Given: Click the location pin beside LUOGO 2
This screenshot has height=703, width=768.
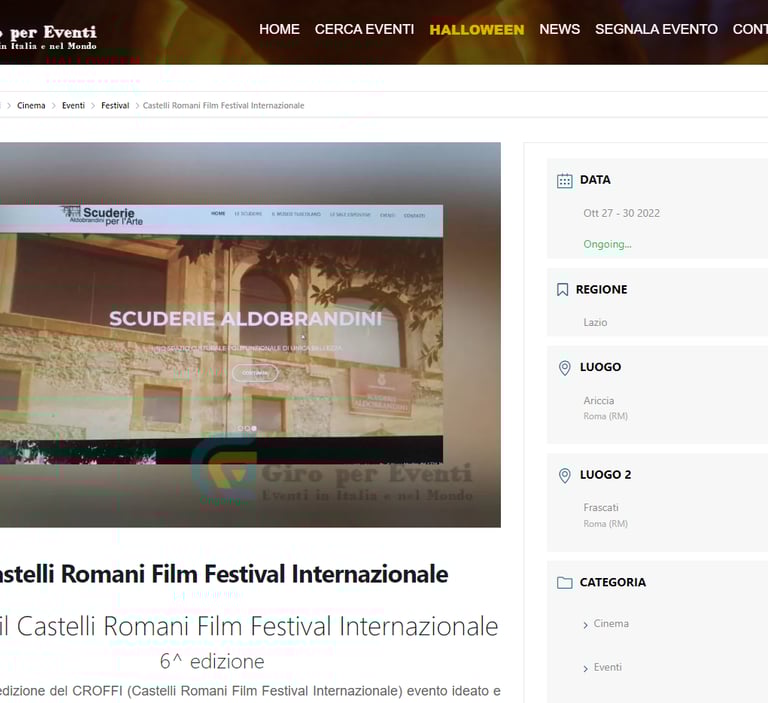Looking at the screenshot, I should [565, 475].
